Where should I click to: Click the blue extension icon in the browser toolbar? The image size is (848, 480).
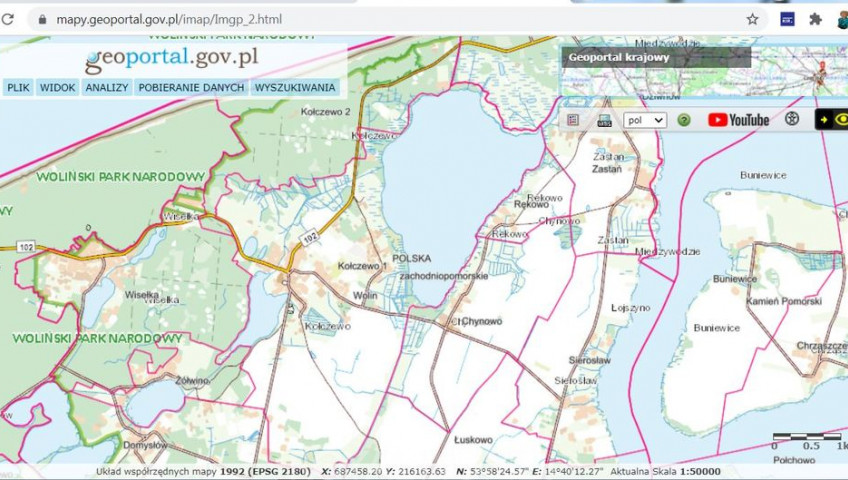(787, 19)
